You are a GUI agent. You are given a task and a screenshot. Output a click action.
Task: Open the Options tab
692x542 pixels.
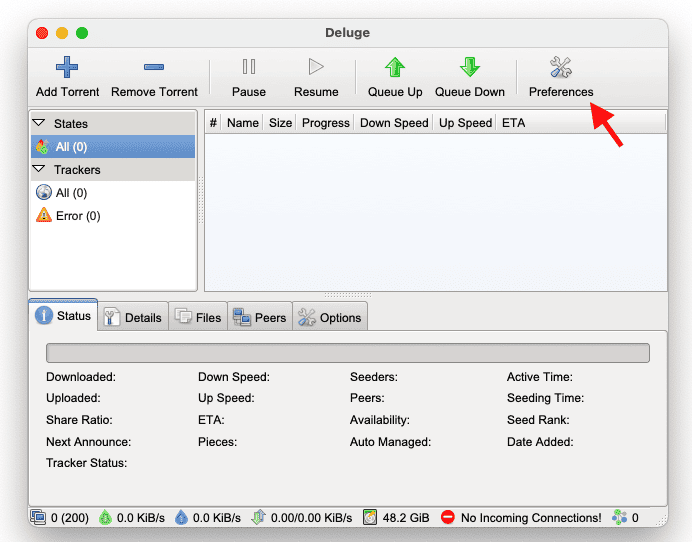click(x=330, y=317)
